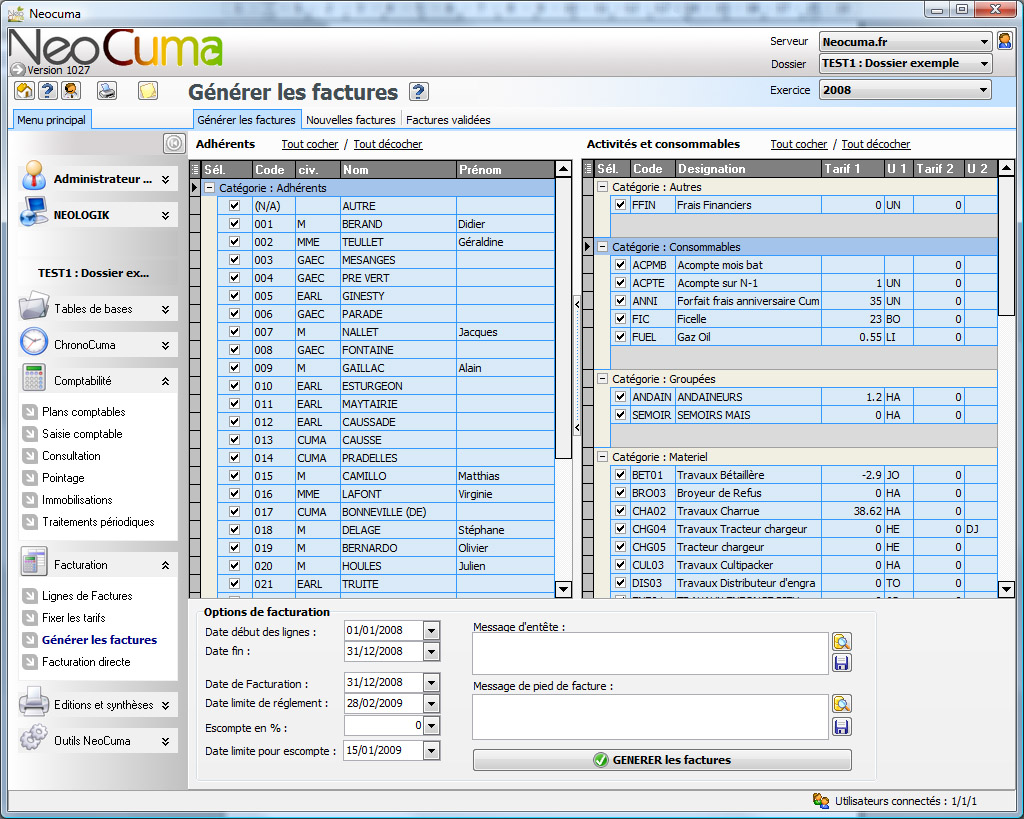Click Tout cocher link for Activités et consommables
1024x819 pixels.
coord(799,144)
